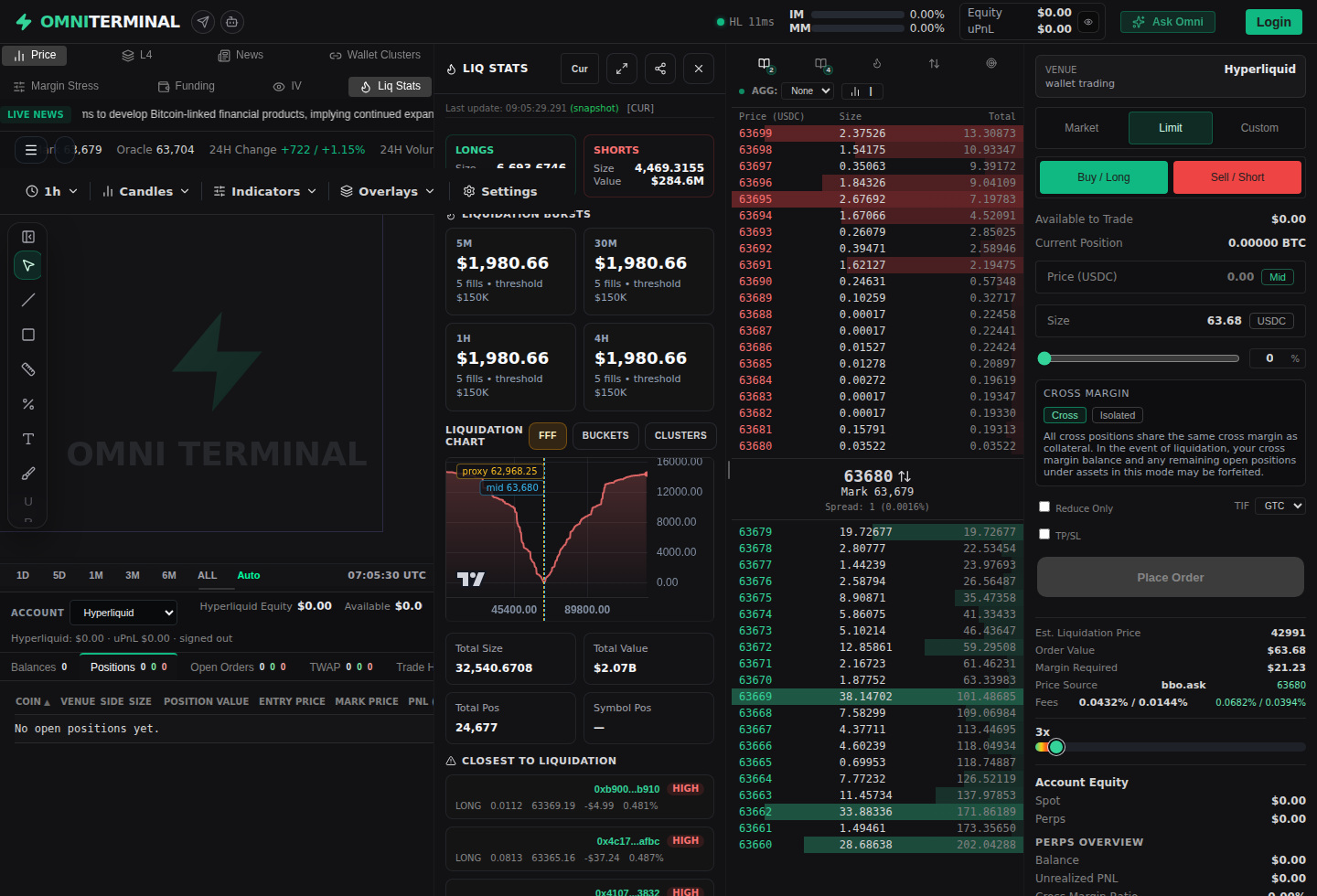This screenshot has width=1317, height=896.
Task: Open the Account Hyperliquid dropdown
Action: tap(123, 613)
